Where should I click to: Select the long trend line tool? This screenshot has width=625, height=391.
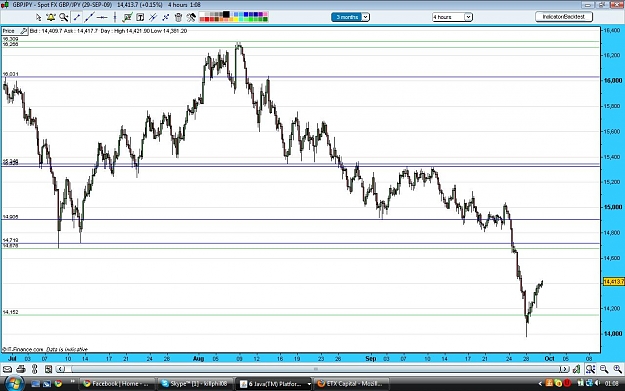coord(89,17)
